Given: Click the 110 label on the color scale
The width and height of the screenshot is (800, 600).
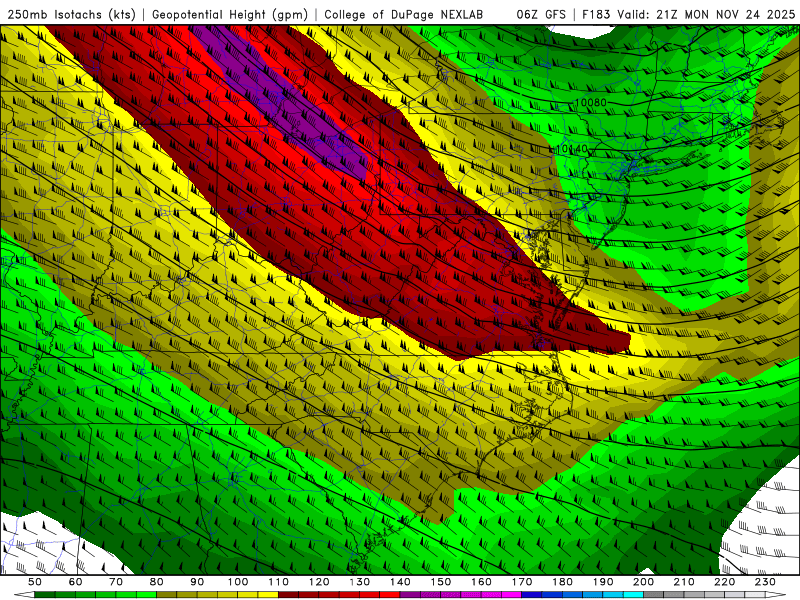Looking at the screenshot, I should [279, 582].
